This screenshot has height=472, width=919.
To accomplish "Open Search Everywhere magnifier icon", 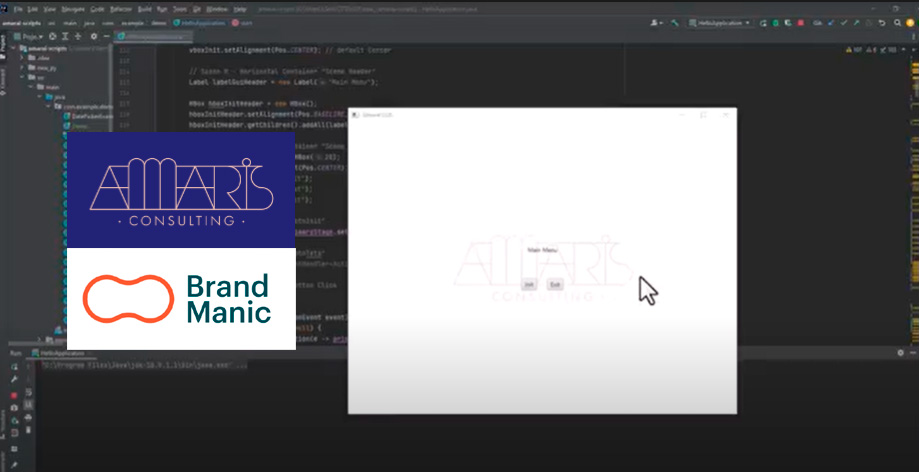I will 897,23.
